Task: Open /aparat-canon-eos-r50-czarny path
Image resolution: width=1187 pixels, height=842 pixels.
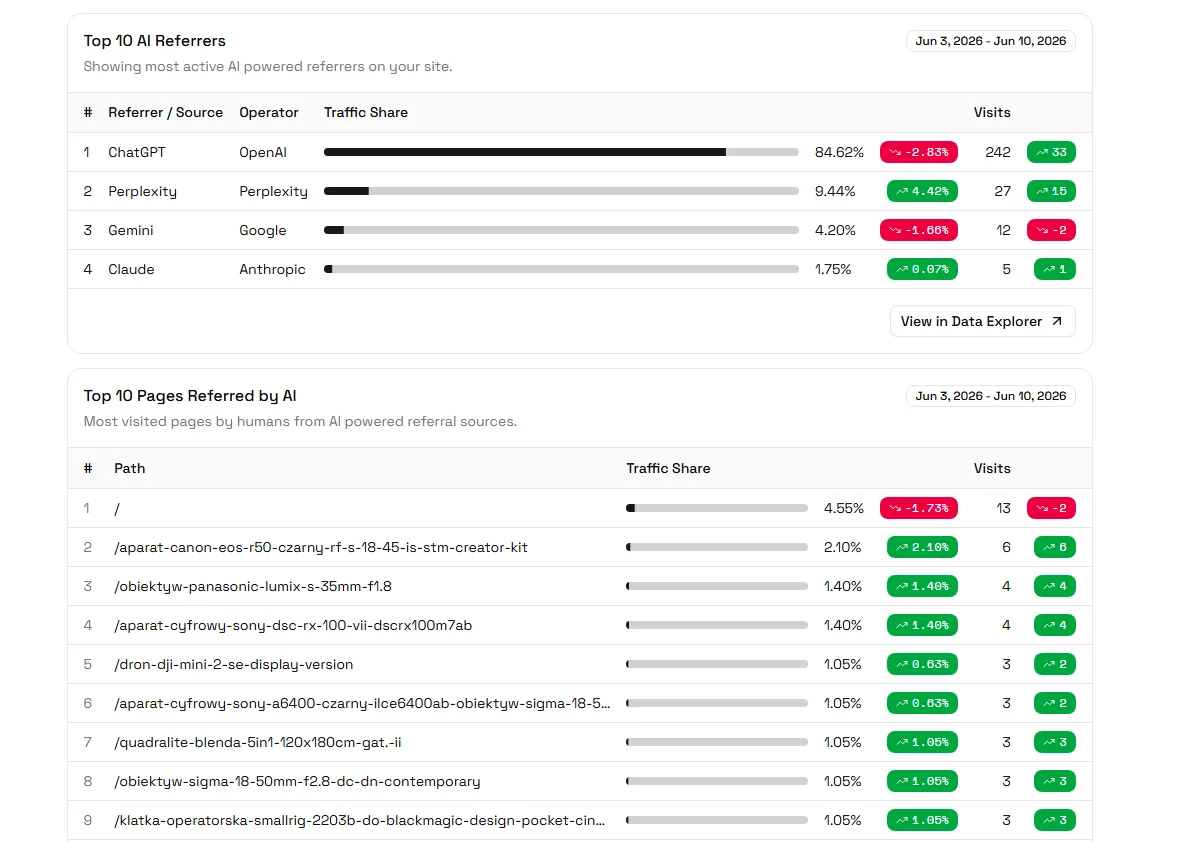Action: point(321,547)
